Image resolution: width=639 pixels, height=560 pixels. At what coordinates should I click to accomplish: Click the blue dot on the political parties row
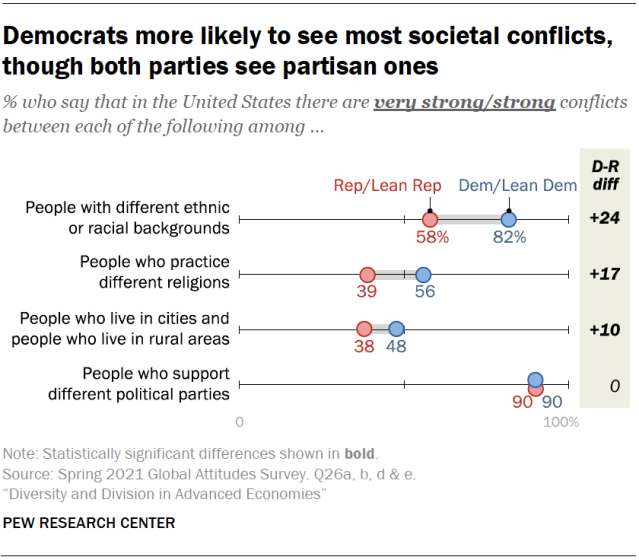click(x=535, y=379)
